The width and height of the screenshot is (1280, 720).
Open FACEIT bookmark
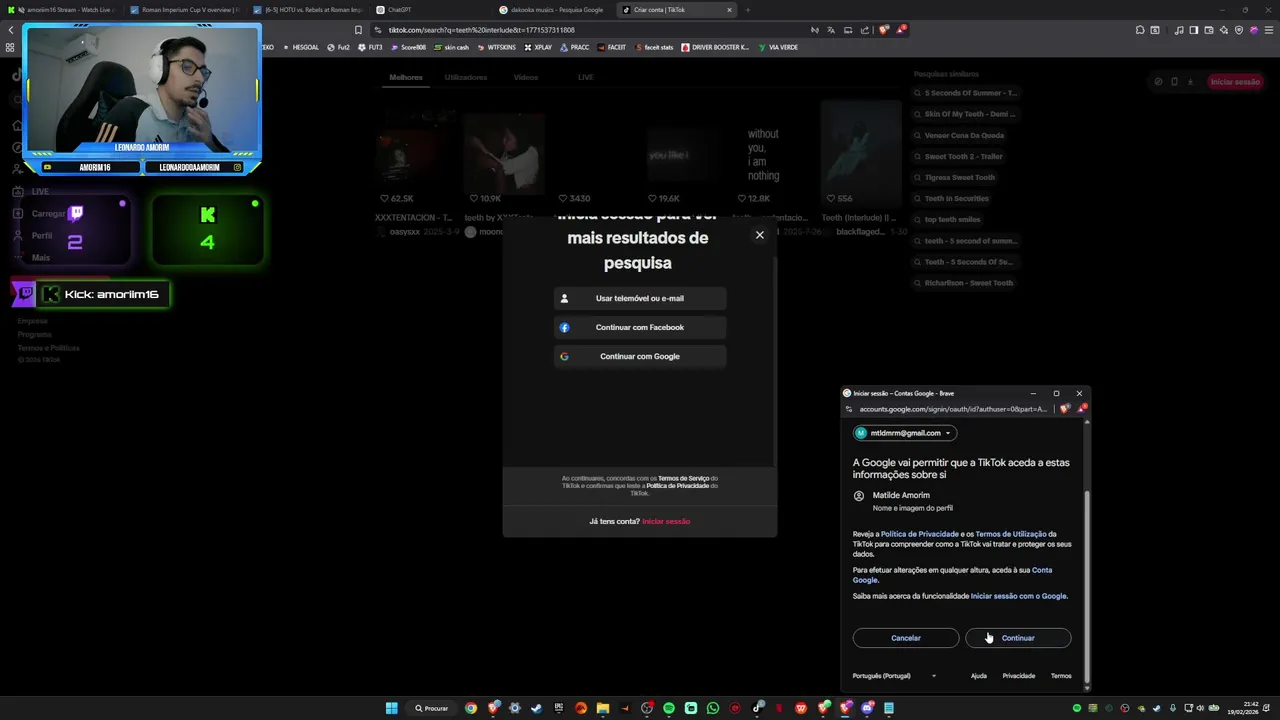[611, 47]
